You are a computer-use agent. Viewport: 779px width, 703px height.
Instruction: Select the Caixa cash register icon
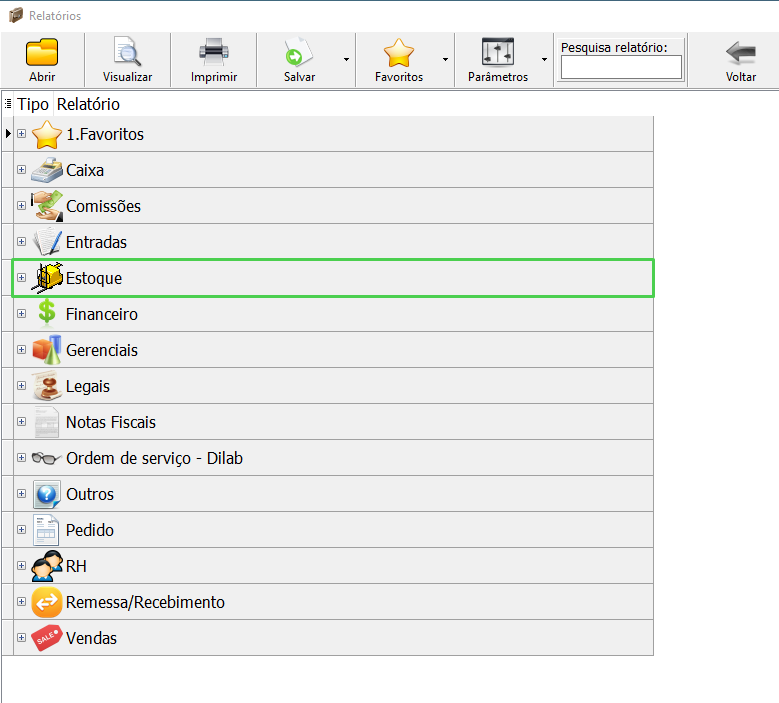(47, 170)
